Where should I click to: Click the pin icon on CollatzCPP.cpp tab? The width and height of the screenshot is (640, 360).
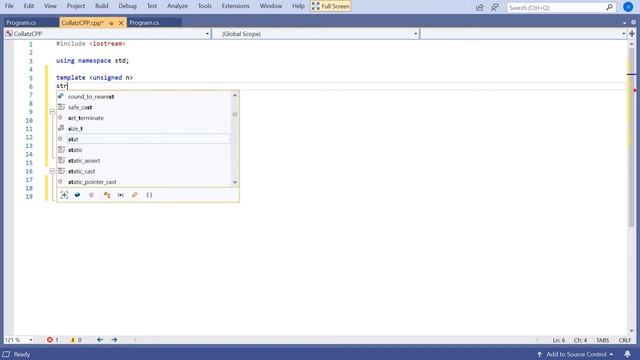(111, 23)
